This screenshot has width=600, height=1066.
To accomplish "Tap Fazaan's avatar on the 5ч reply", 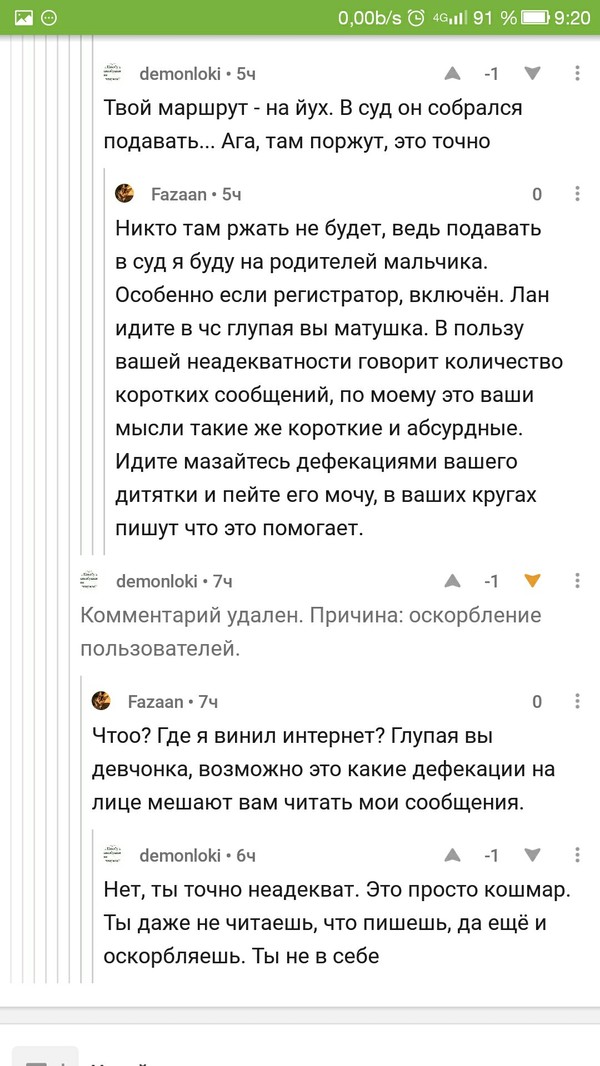I will (125, 194).
